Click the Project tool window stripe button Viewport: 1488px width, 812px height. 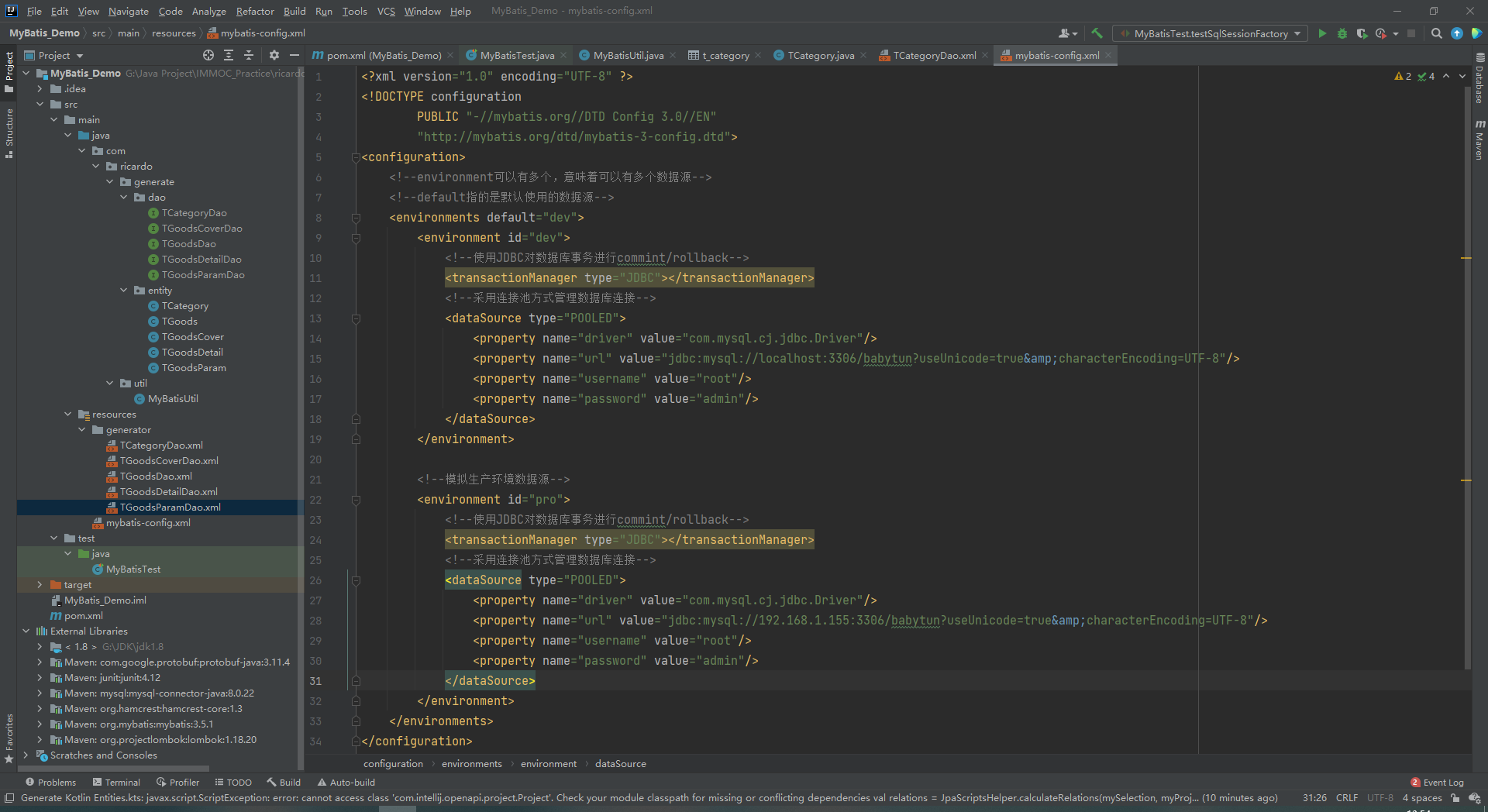(x=9, y=71)
